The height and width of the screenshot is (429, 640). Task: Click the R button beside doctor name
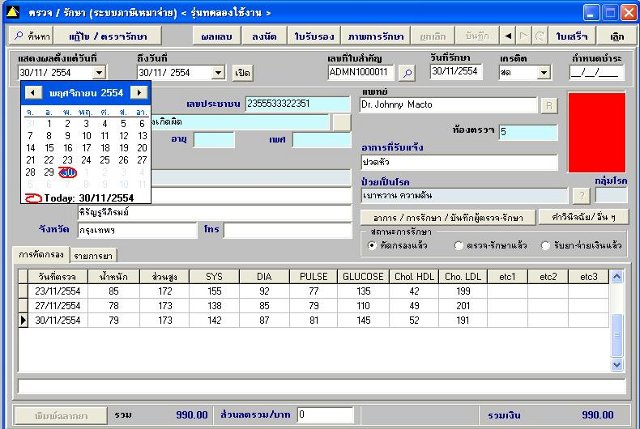coord(549,105)
